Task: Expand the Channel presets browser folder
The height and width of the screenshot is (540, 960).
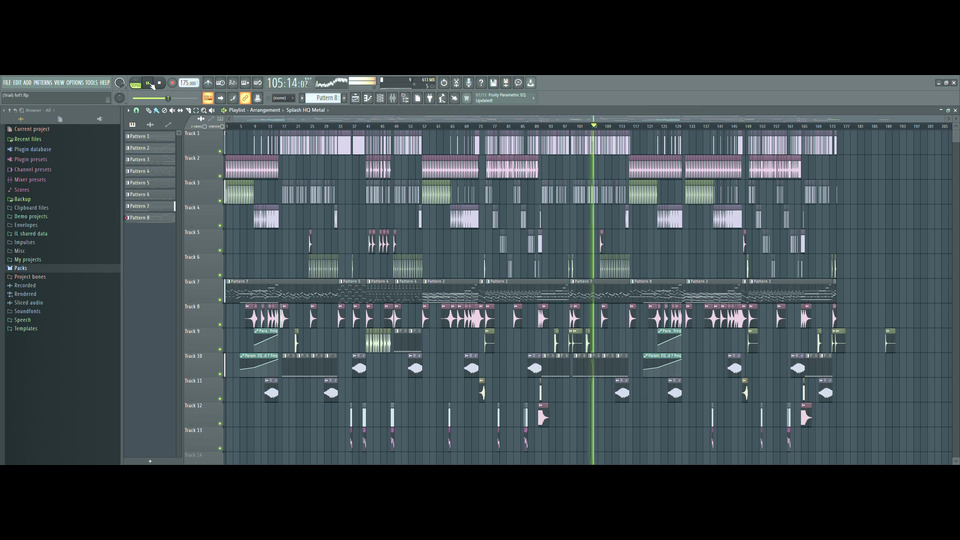Action: (x=32, y=169)
